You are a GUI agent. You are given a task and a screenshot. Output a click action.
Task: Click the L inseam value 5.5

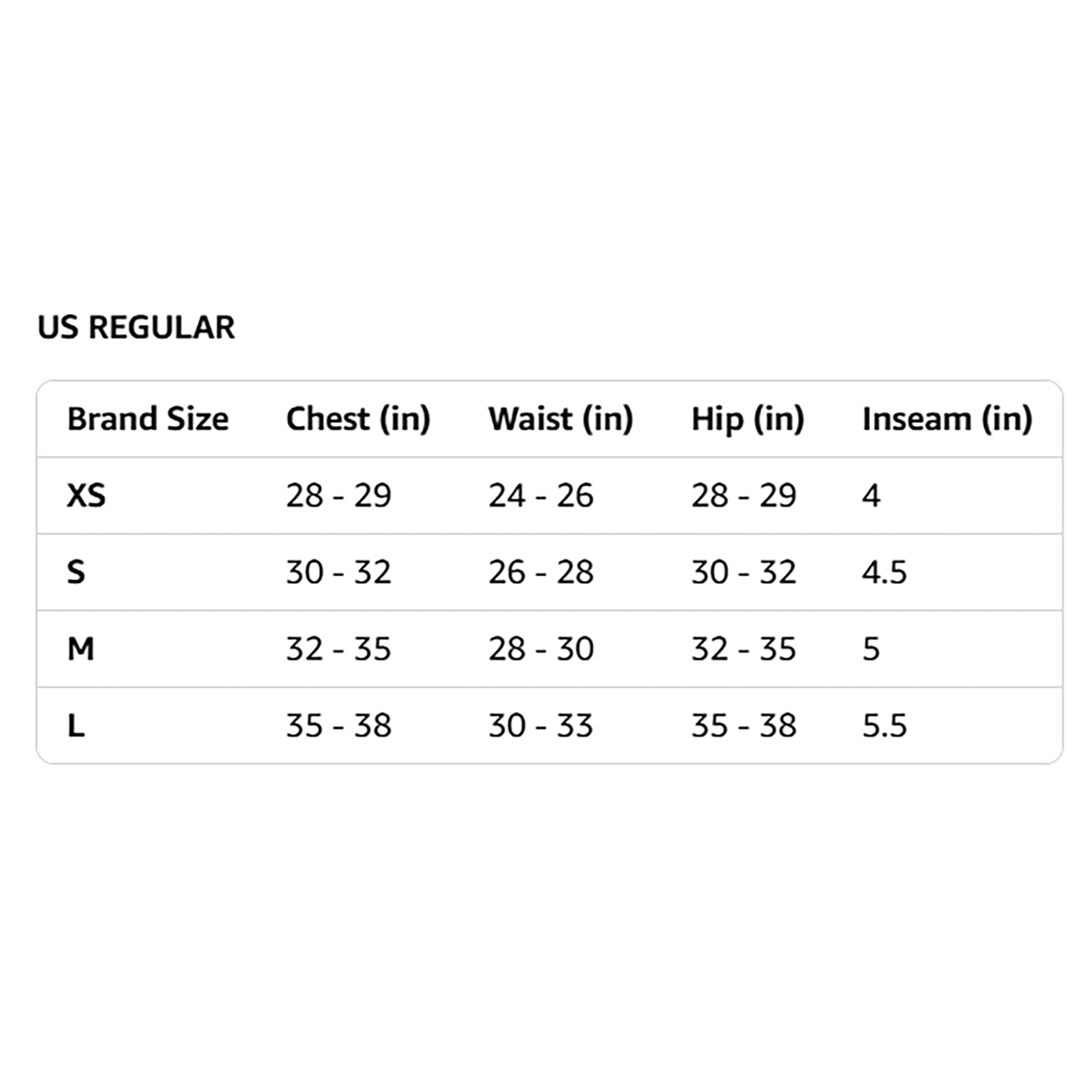click(x=885, y=726)
